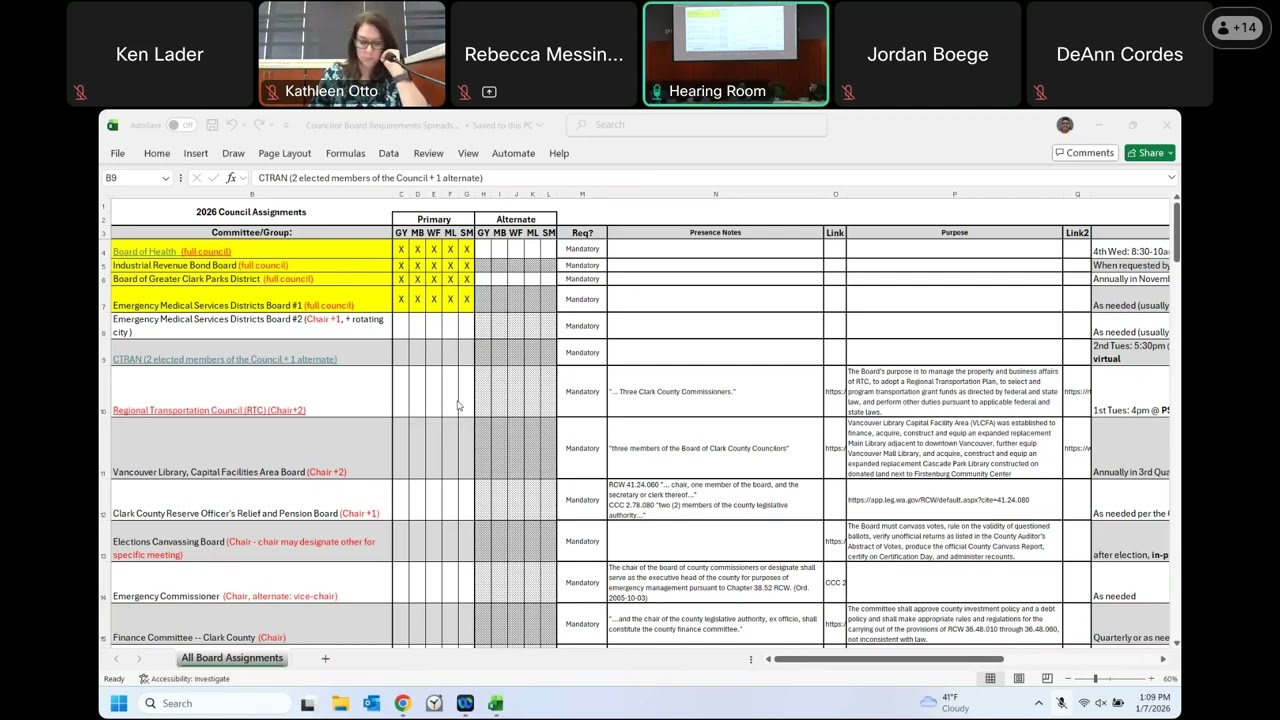Go to previous sheet with left arrow

(x=116, y=659)
